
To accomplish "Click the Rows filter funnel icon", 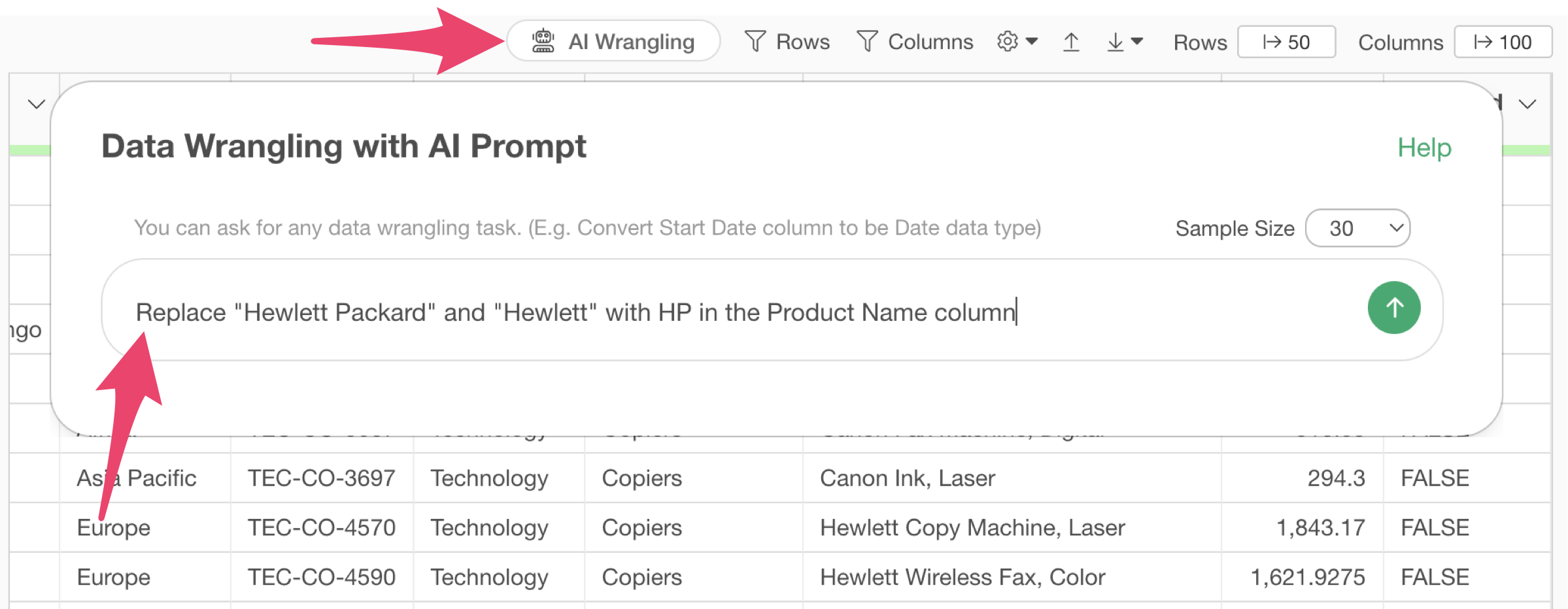I will (x=755, y=42).
